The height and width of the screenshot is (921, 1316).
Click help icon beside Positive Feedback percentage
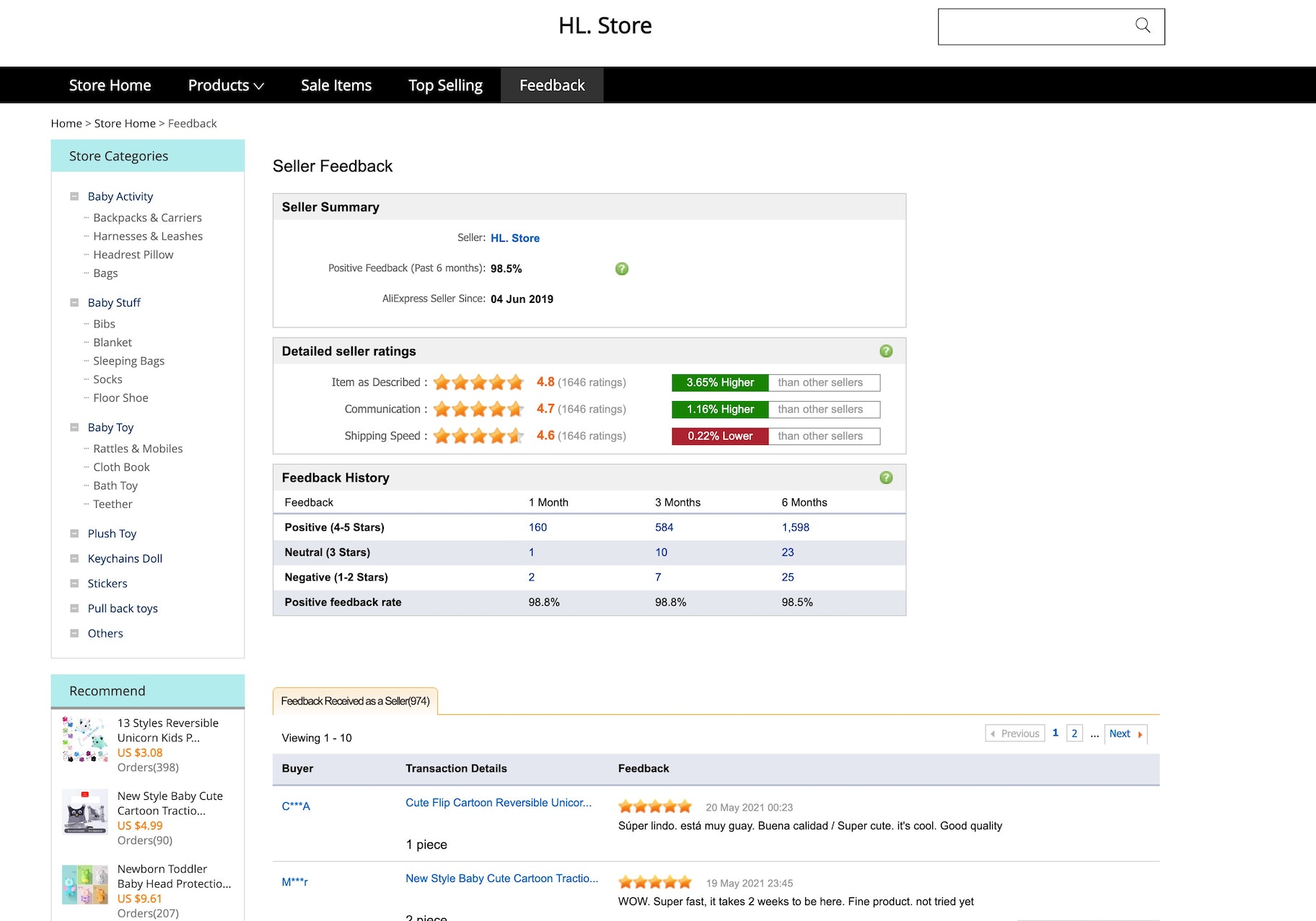coord(621,269)
